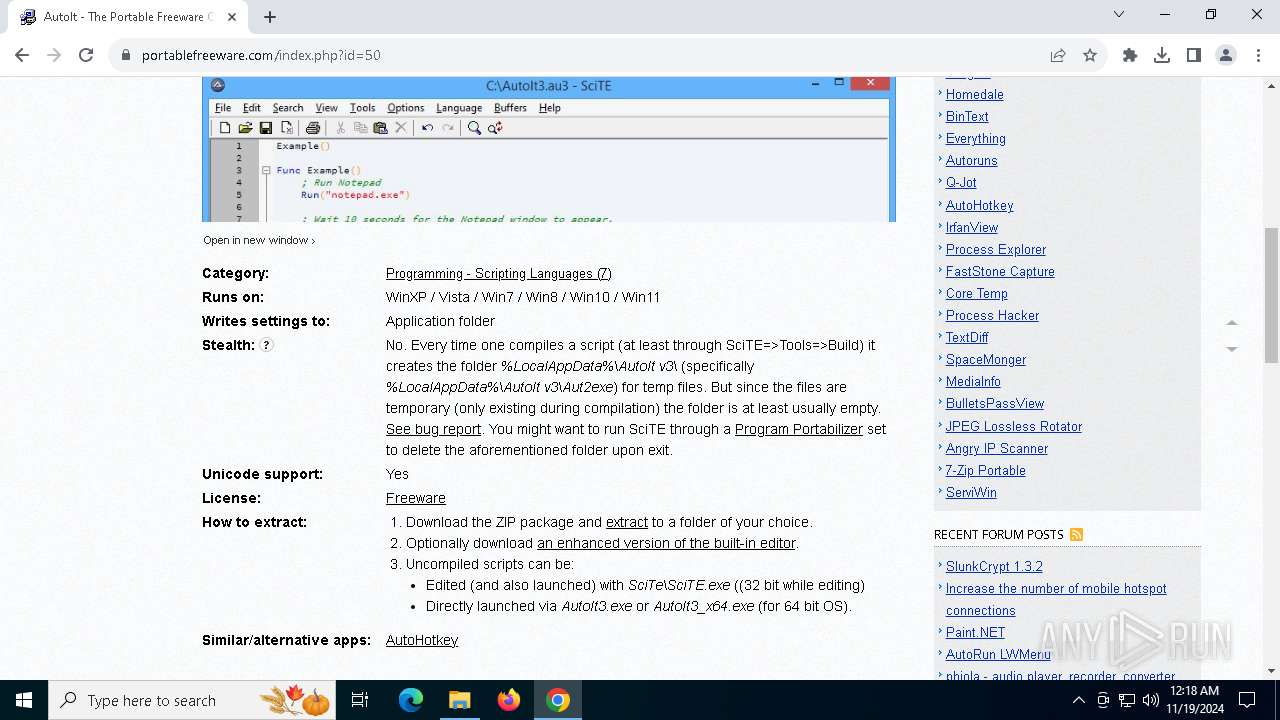Screen dimensions: 1280x720
Task: Click Chrome icon on the taskbar
Action: (x=558, y=700)
